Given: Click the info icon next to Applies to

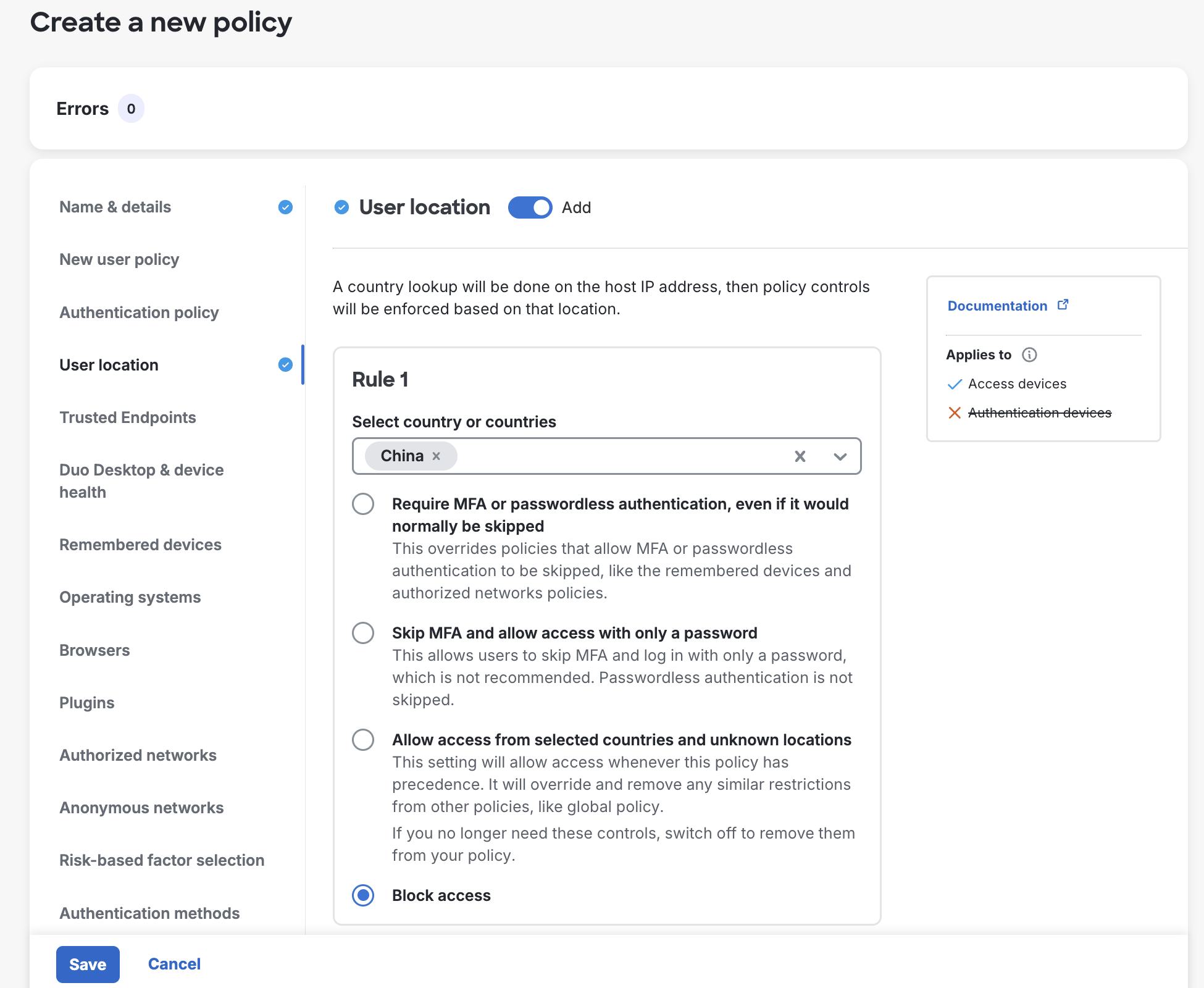Looking at the screenshot, I should (1029, 354).
